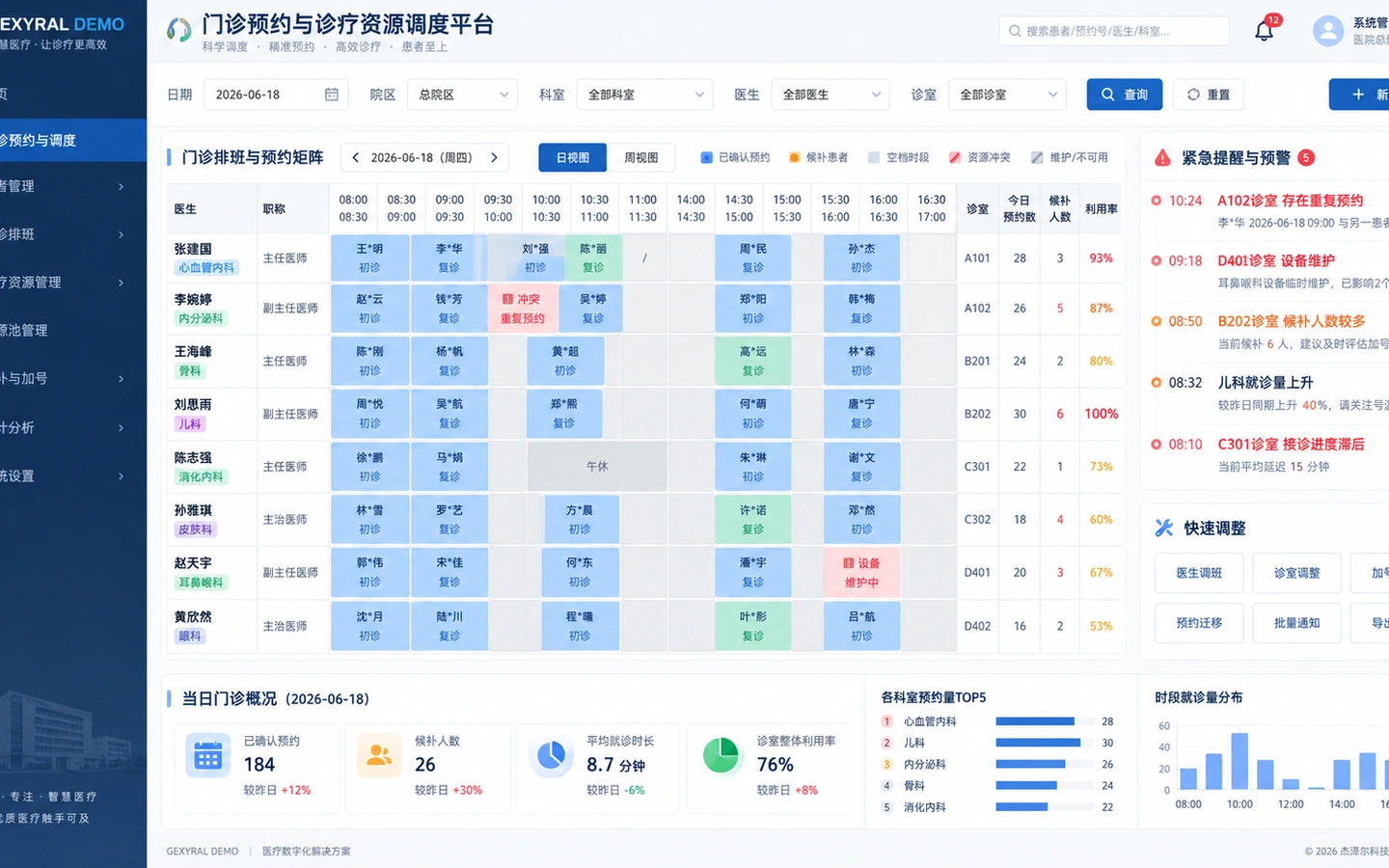Click the wrench icon beside 快速调整
Image resolution: width=1389 pixels, height=868 pixels.
click(x=1164, y=528)
